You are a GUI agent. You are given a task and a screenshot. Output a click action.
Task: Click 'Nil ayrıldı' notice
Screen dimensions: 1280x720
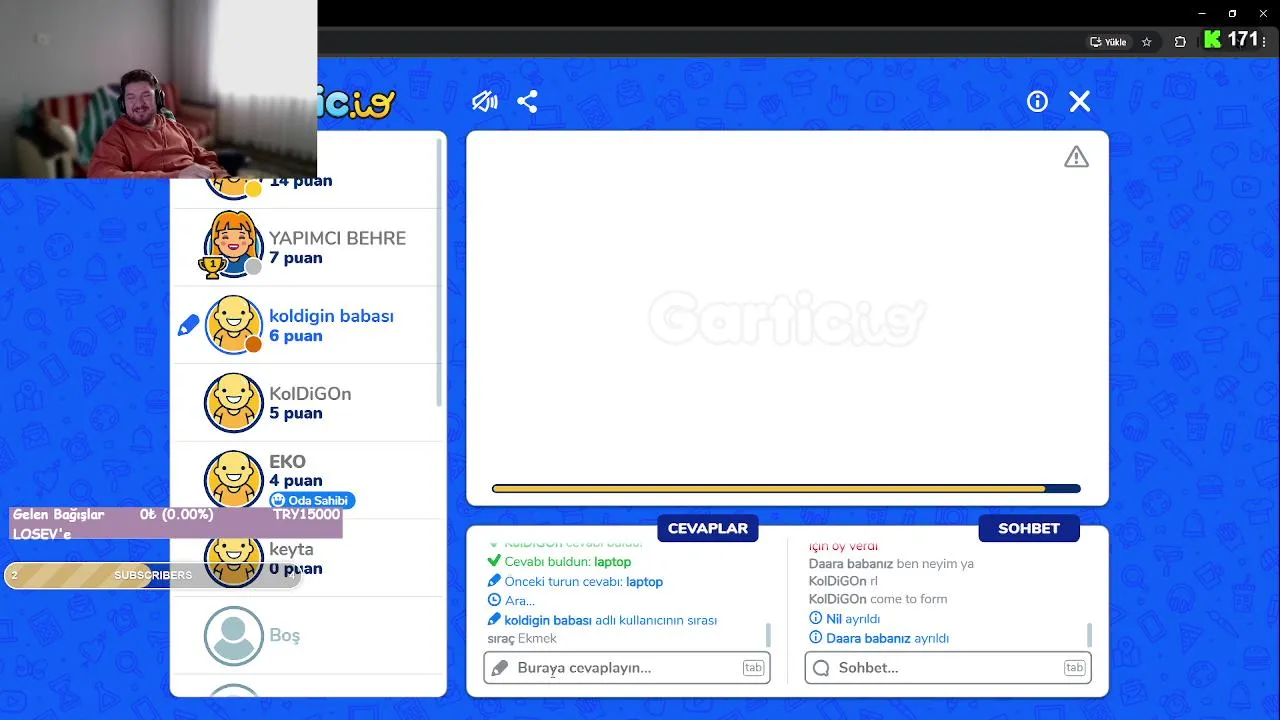click(844, 619)
